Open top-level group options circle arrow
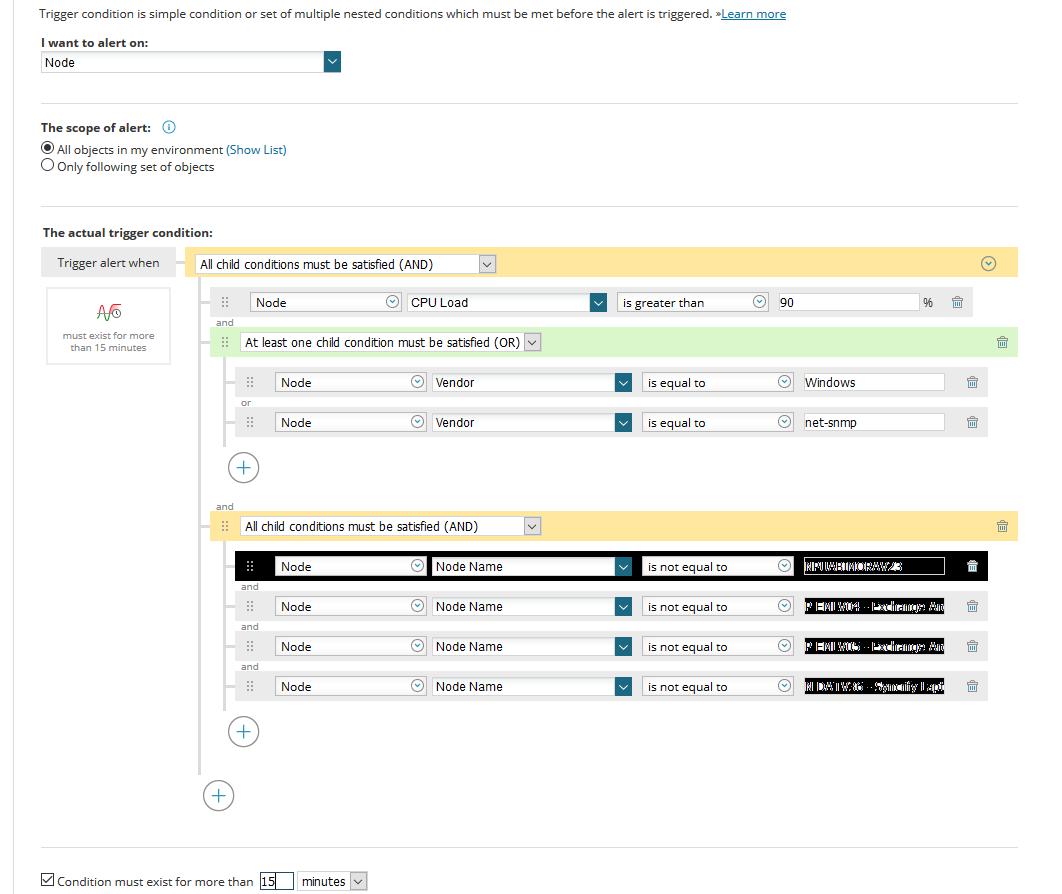The width and height of the screenshot is (1062, 894). click(988, 263)
